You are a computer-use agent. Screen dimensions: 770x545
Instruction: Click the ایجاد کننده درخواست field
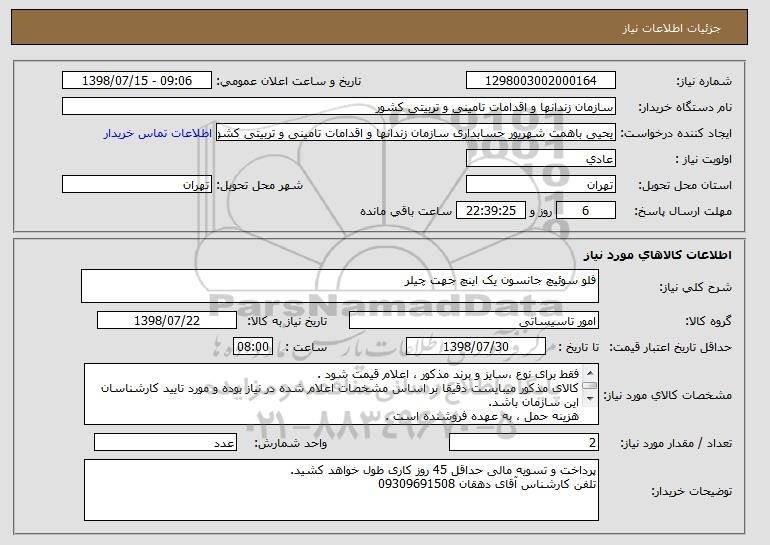coord(416,133)
